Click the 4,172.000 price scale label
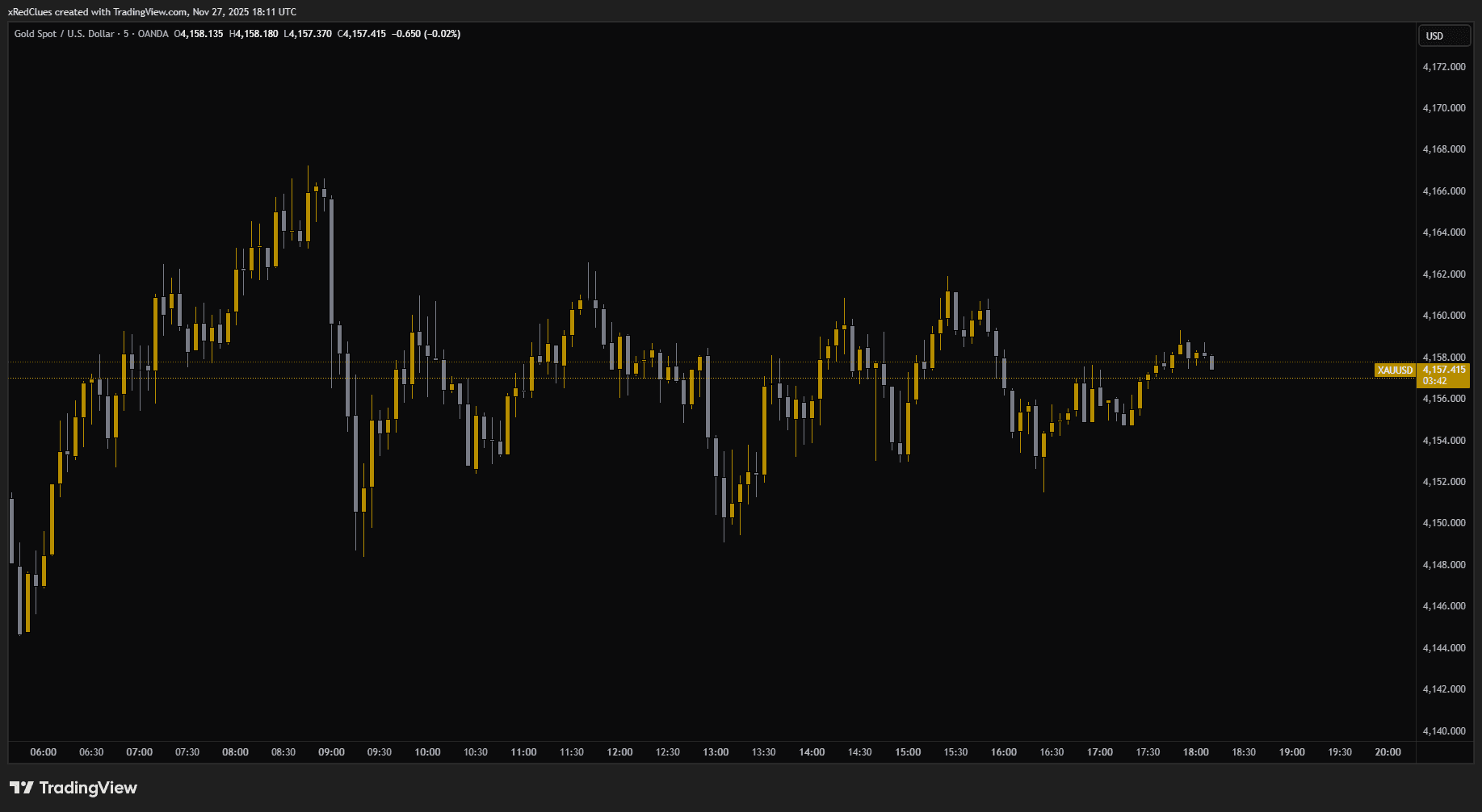 click(1443, 66)
